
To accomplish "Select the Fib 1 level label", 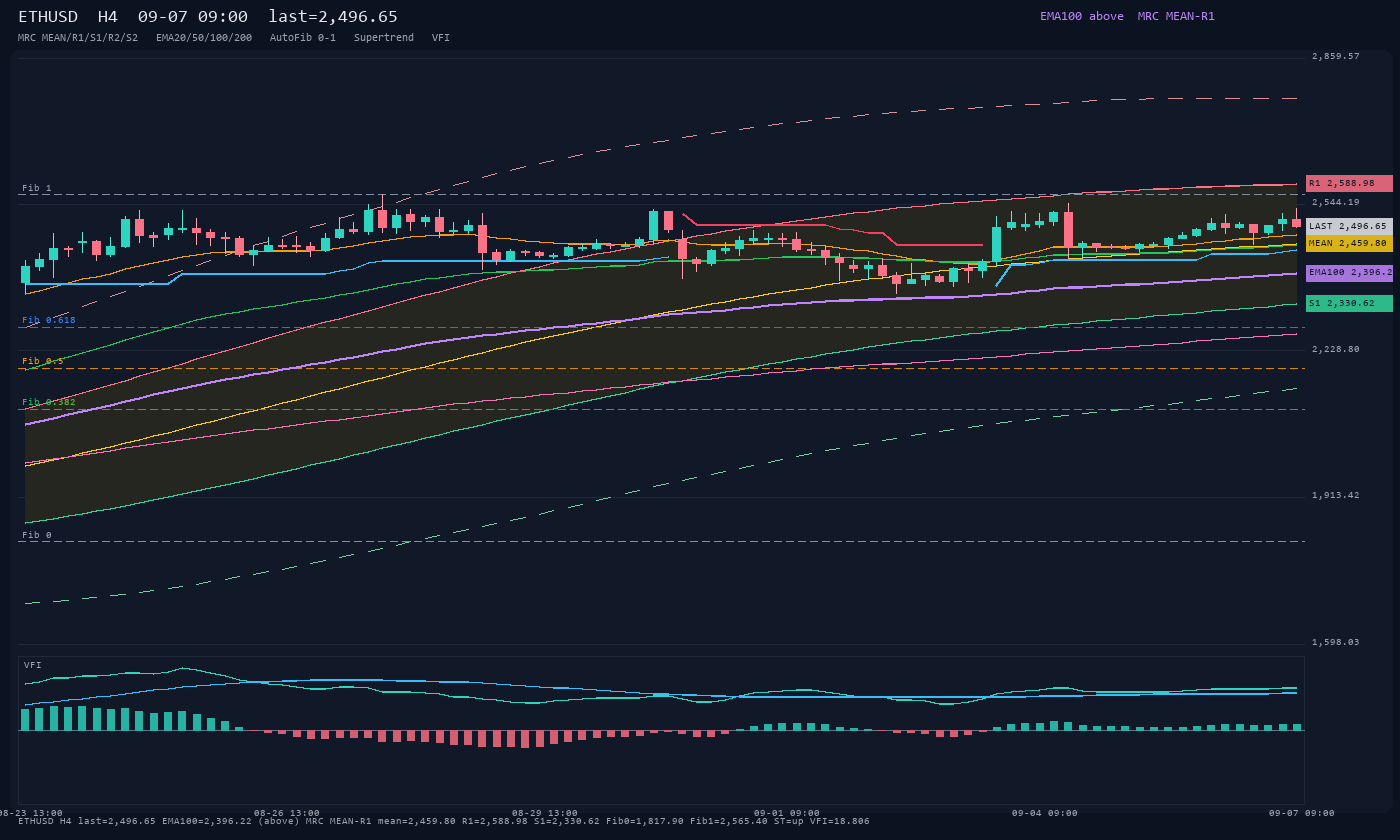I will (x=37, y=188).
